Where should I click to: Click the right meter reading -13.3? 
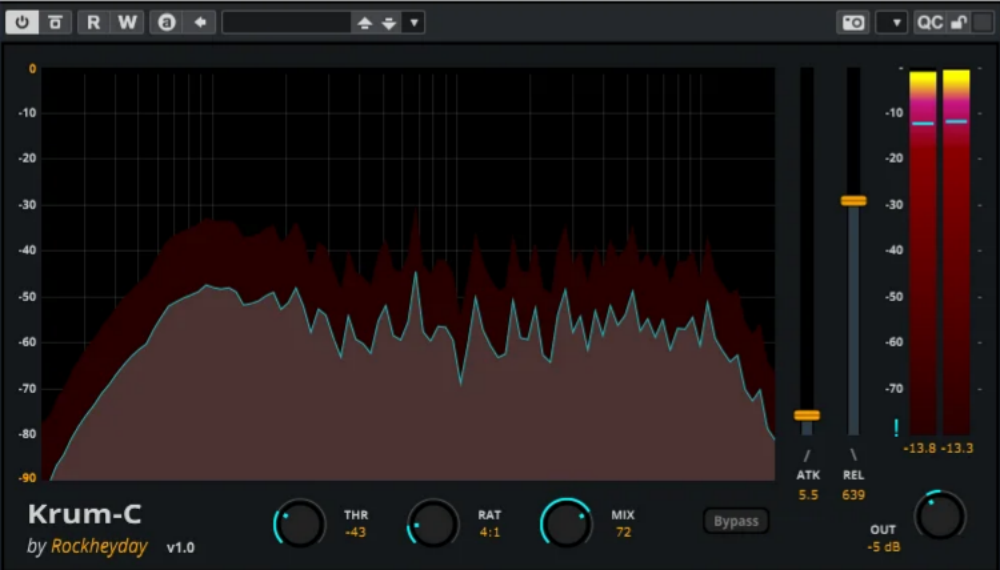[x=957, y=448]
